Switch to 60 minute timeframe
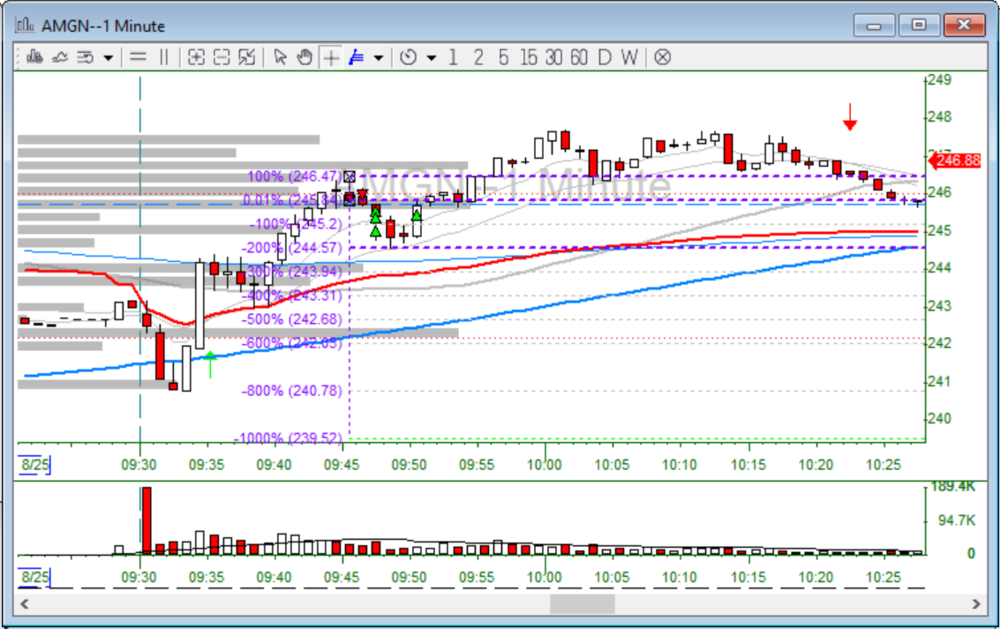Screen dimensions: 1000x629 click(x=578, y=57)
